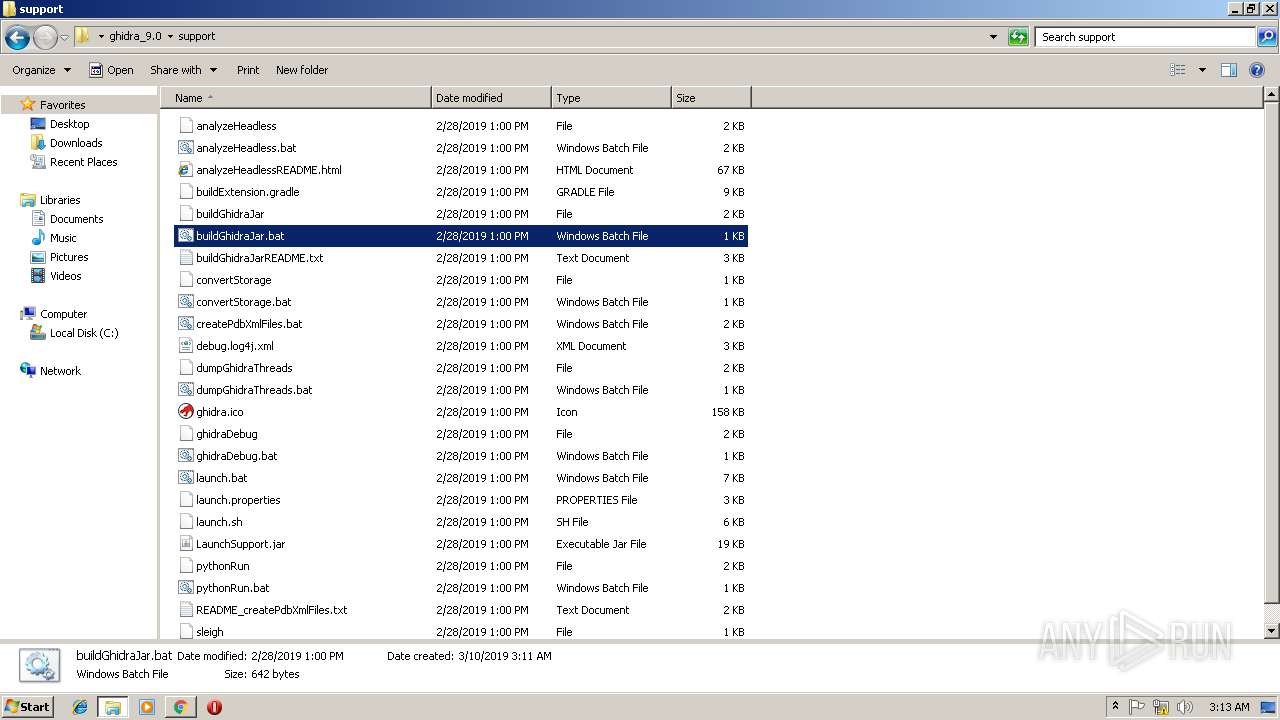Select the pythonRun.bat file icon
This screenshot has height=720, width=1280.
pyautogui.click(x=185, y=588)
